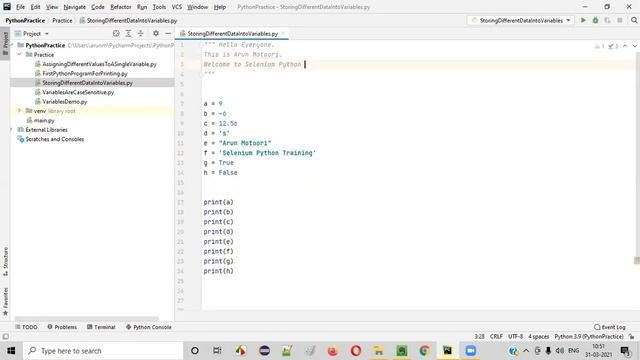
Task: Switch to Chrome in the taskbar
Action: coord(424,351)
